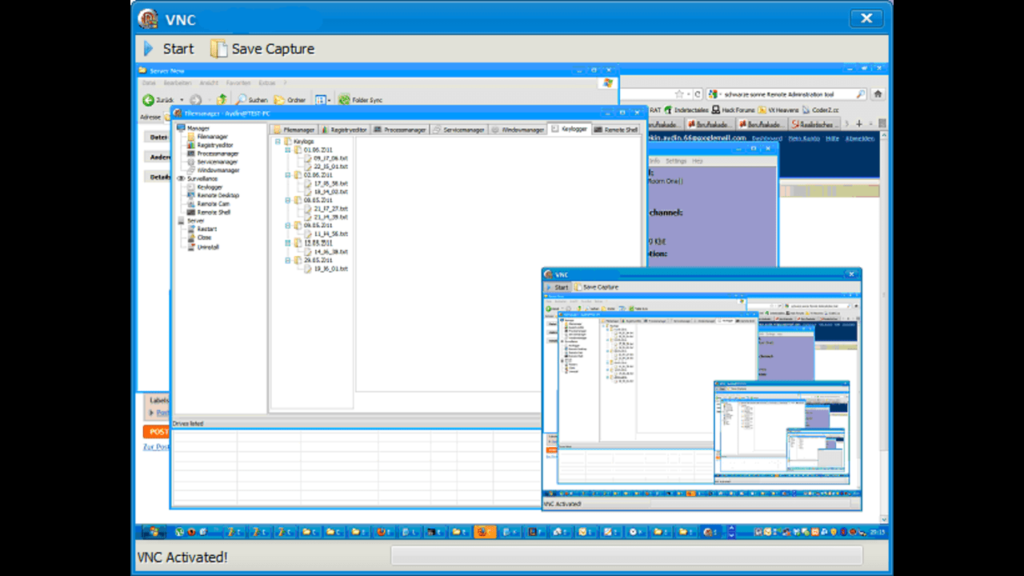Collapse the 01.06.2011 keylog folder
The image size is (1024, 576).
click(287, 150)
